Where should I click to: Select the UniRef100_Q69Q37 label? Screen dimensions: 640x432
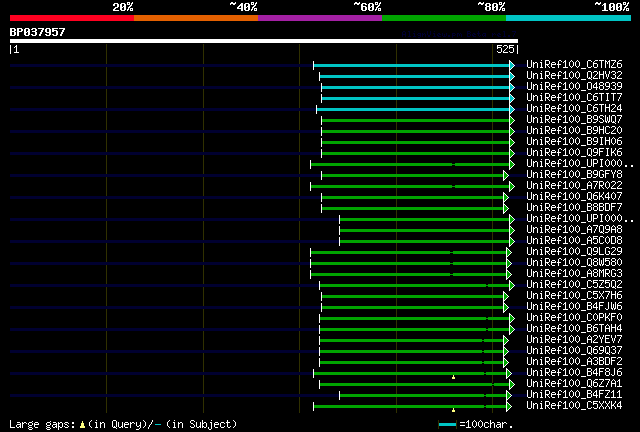(x=574, y=351)
